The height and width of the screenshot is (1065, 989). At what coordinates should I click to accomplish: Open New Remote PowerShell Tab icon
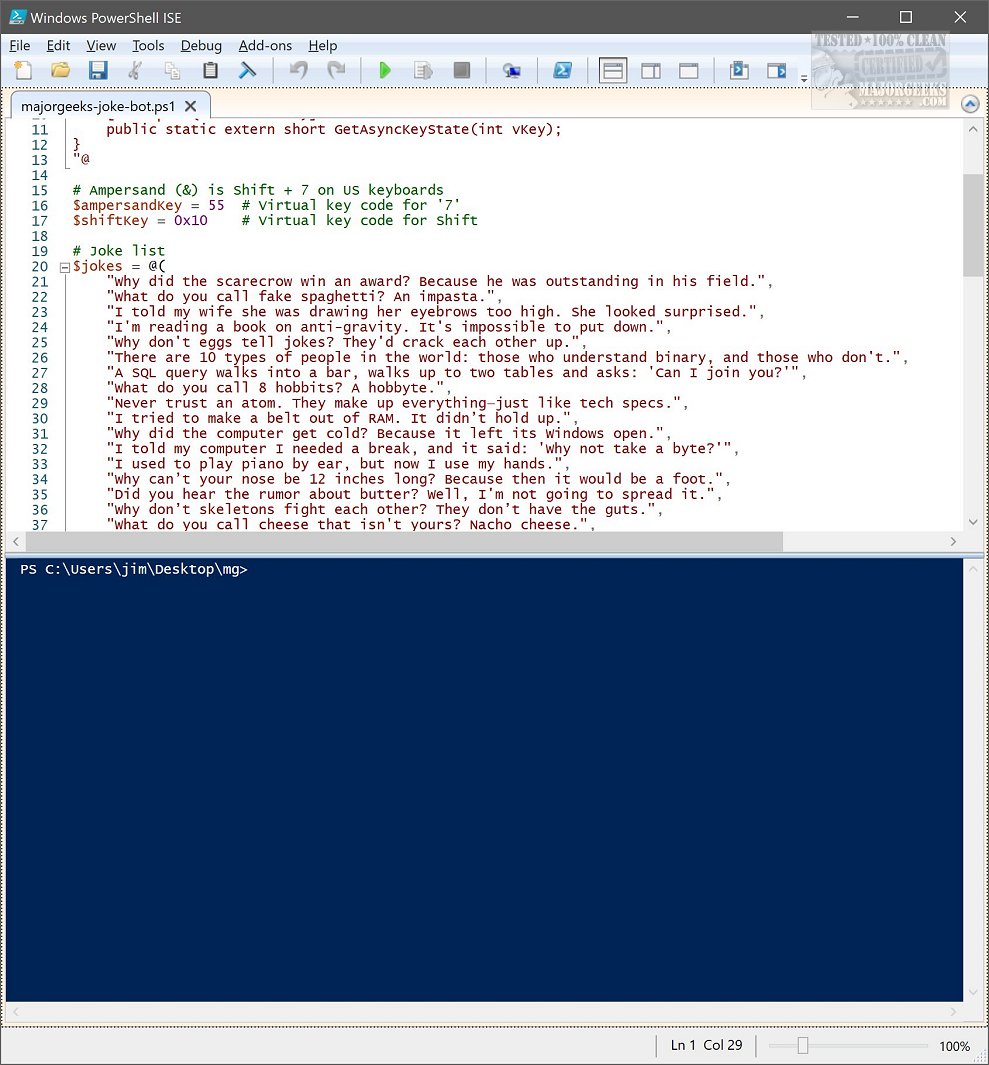(x=511, y=70)
